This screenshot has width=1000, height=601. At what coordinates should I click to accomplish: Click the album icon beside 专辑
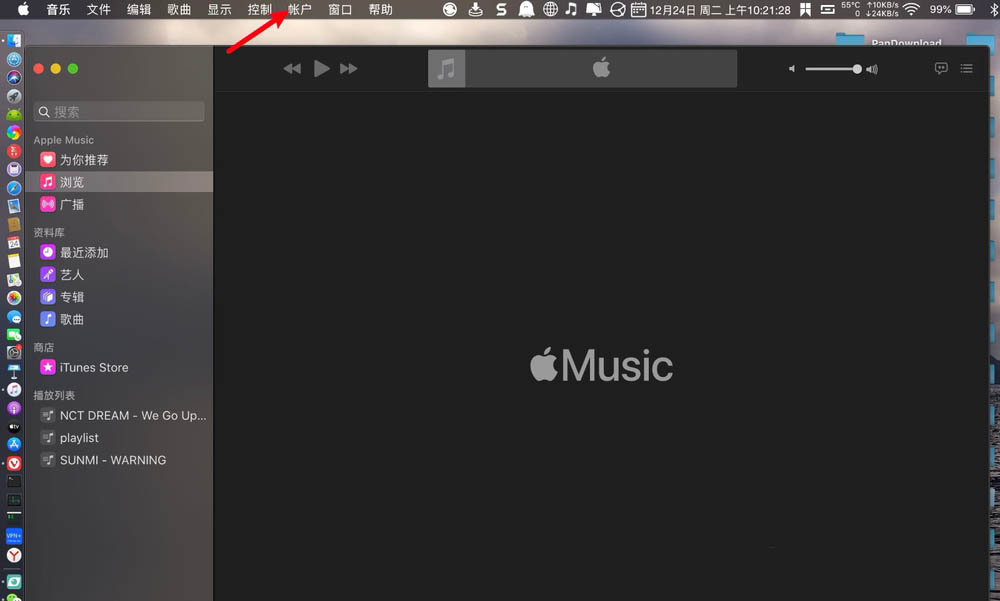click(x=48, y=297)
